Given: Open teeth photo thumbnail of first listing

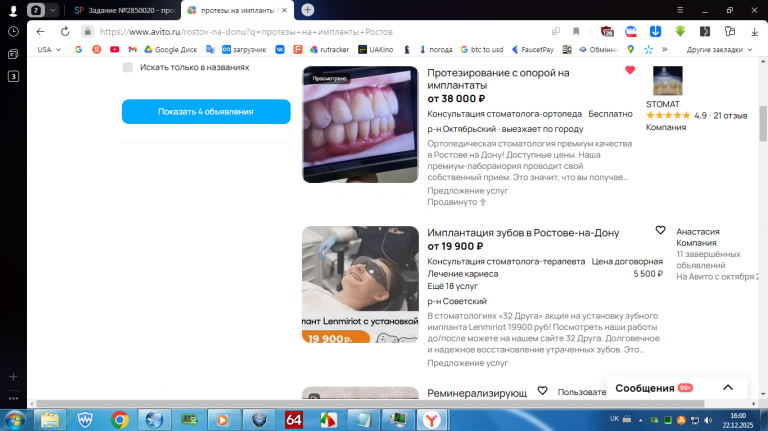Looking at the screenshot, I should pos(360,124).
